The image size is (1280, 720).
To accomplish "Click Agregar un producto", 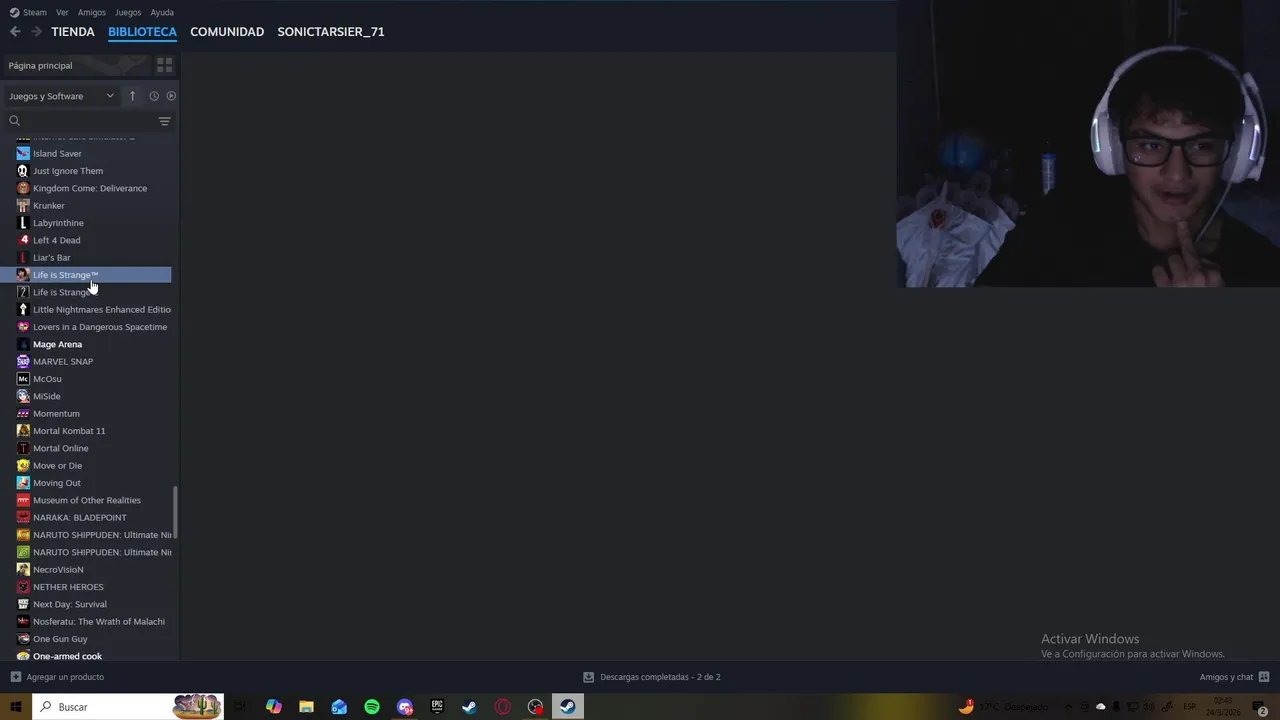I will coord(57,677).
